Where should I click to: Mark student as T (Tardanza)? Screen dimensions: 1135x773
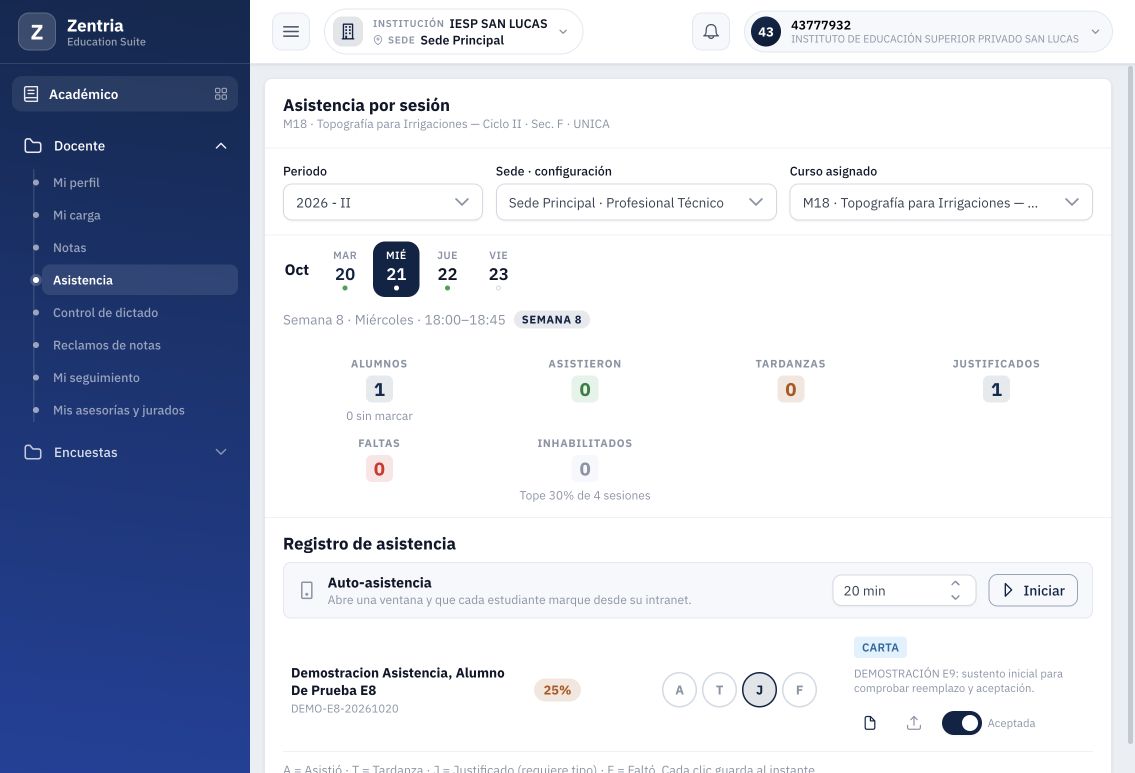[x=719, y=690]
